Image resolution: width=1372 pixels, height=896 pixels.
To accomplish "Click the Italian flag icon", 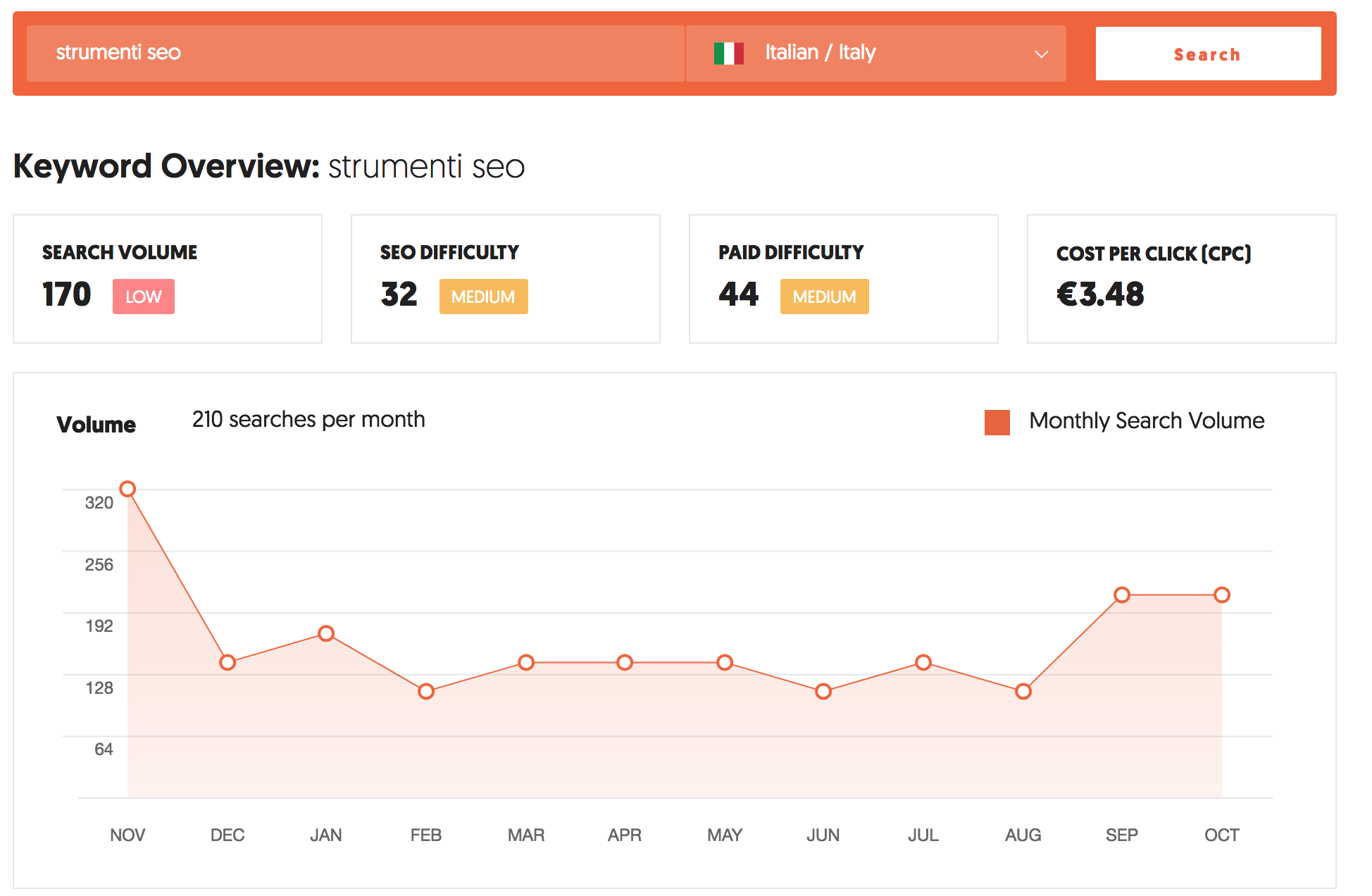I will [728, 54].
